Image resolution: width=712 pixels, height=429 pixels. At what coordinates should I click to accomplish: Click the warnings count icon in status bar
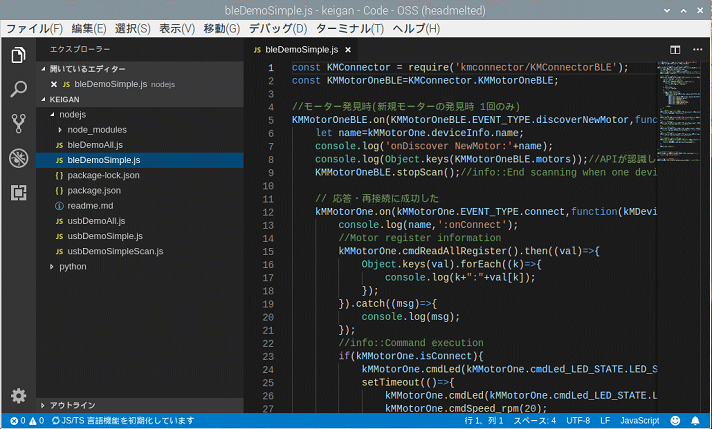pos(33,421)
